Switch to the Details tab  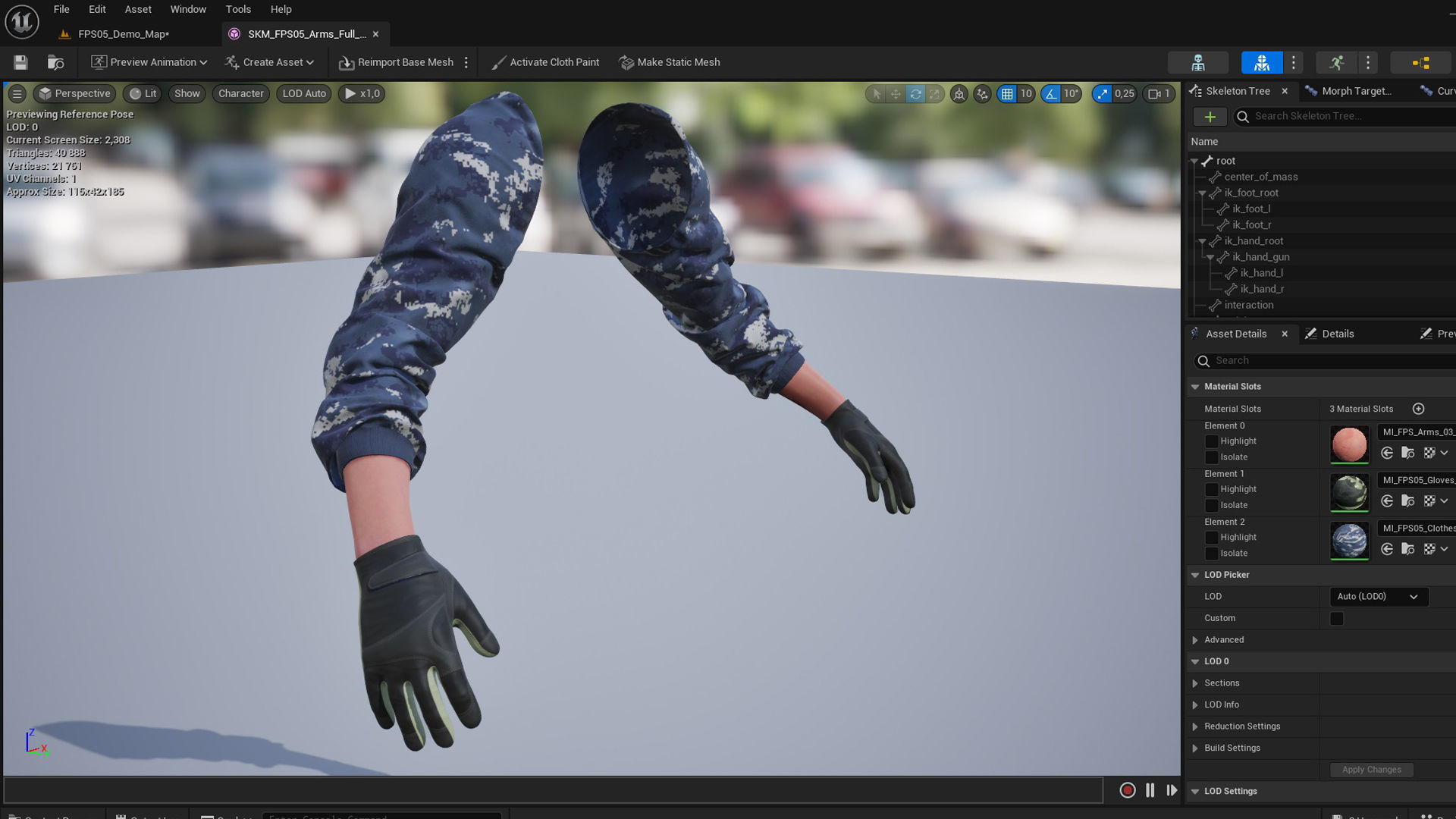[x=1338, y=334]
